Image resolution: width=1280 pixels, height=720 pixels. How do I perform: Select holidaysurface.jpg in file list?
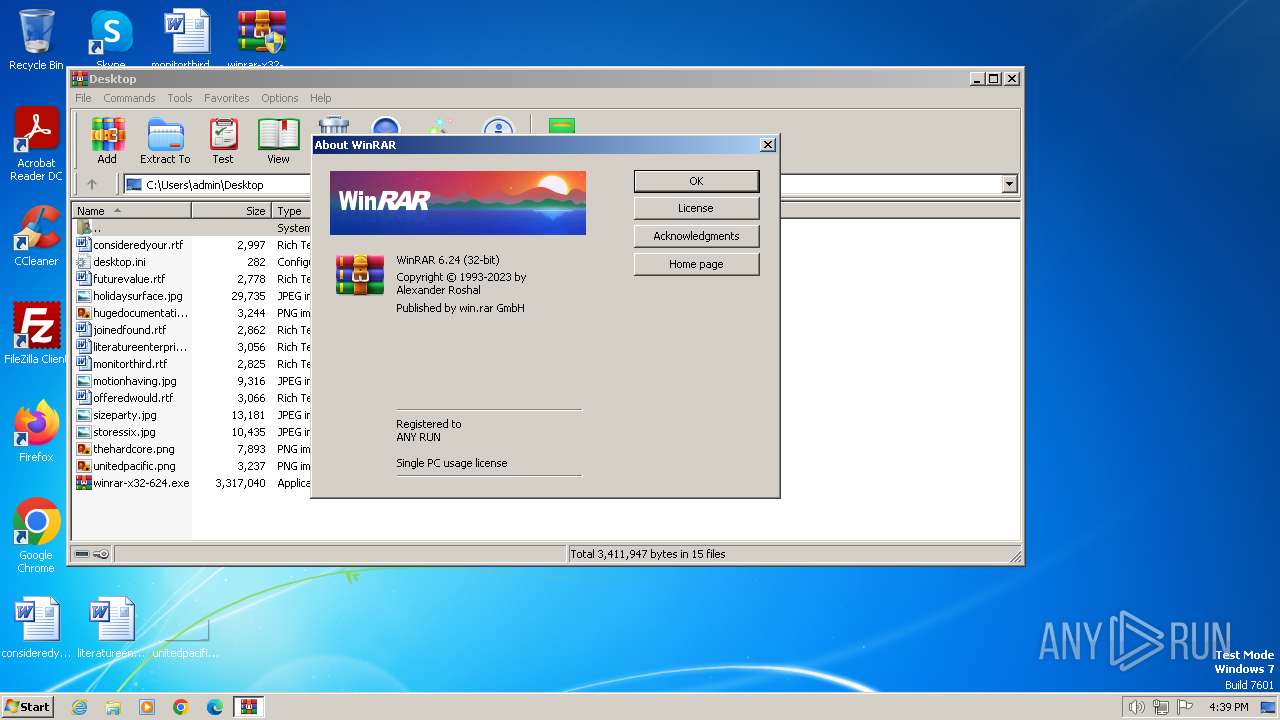point(137,296)
